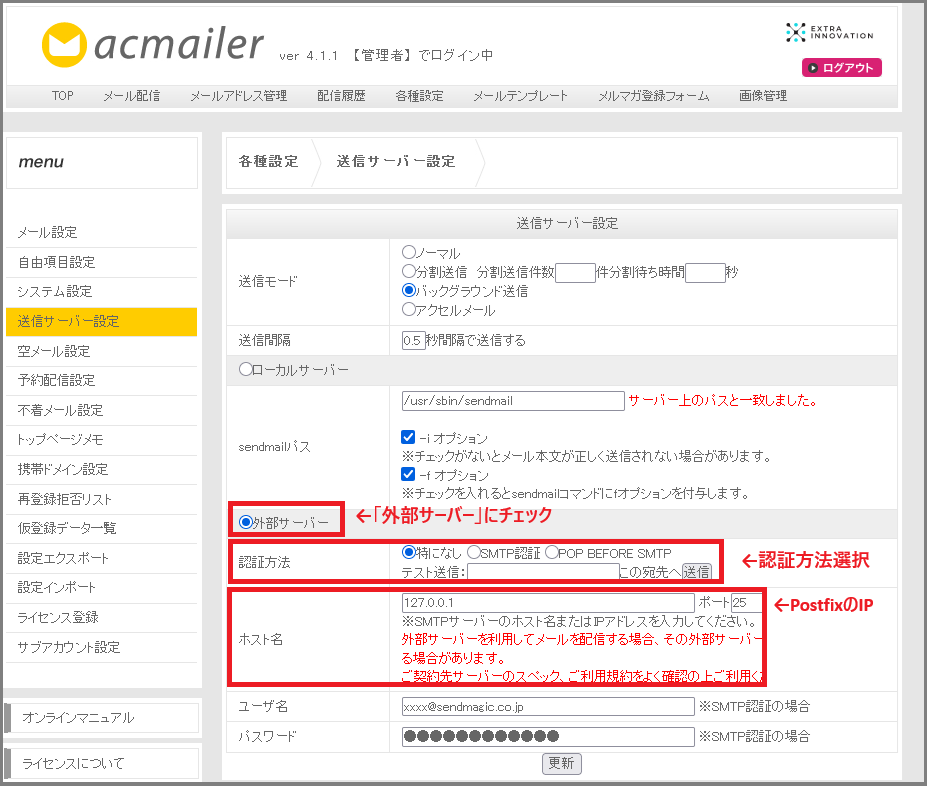Click the host name field containing 127.0.0.1
Screen dimensions: 927x786
tap(547, 603)
